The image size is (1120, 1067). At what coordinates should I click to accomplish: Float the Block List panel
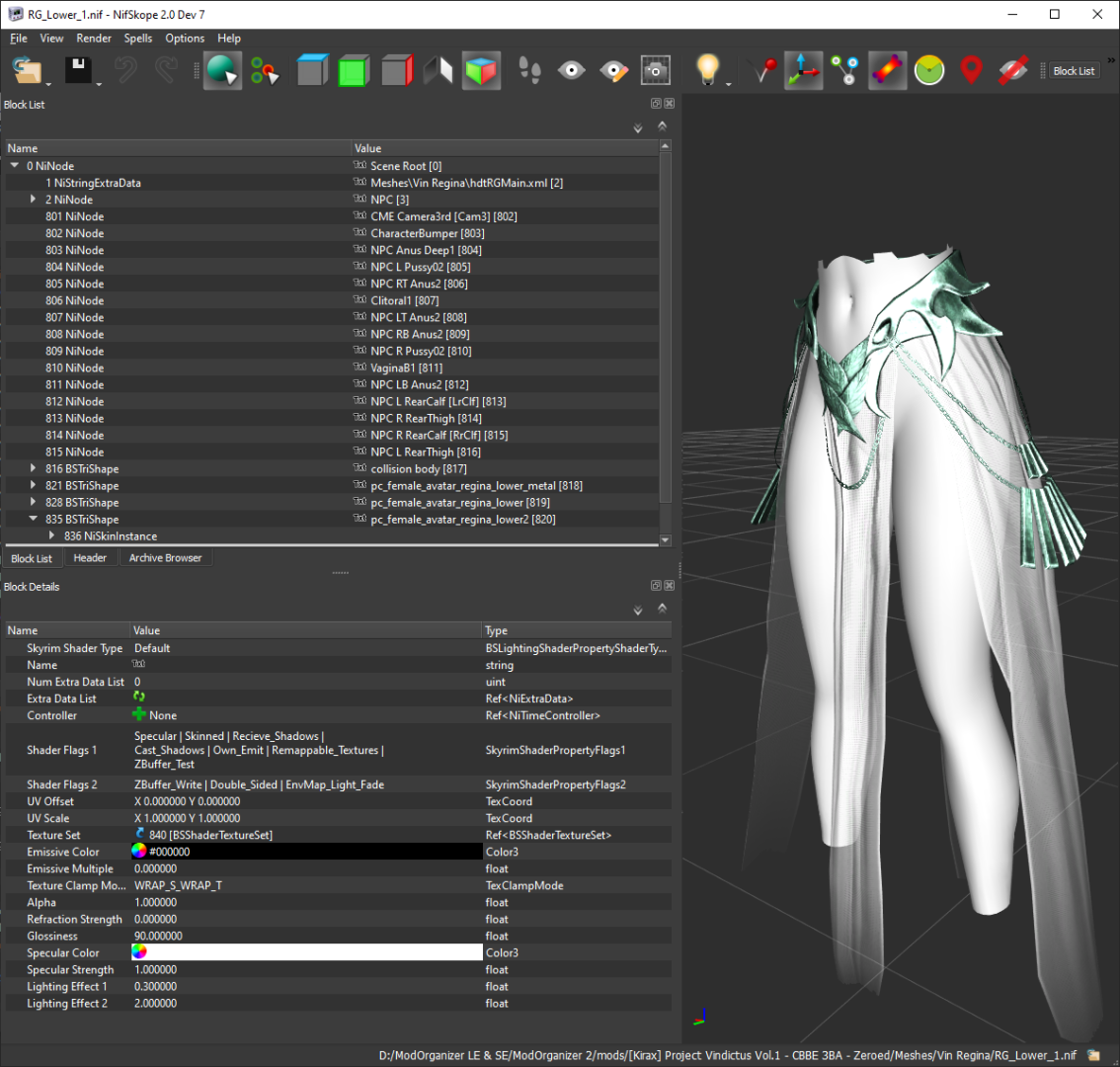(656, 104)
